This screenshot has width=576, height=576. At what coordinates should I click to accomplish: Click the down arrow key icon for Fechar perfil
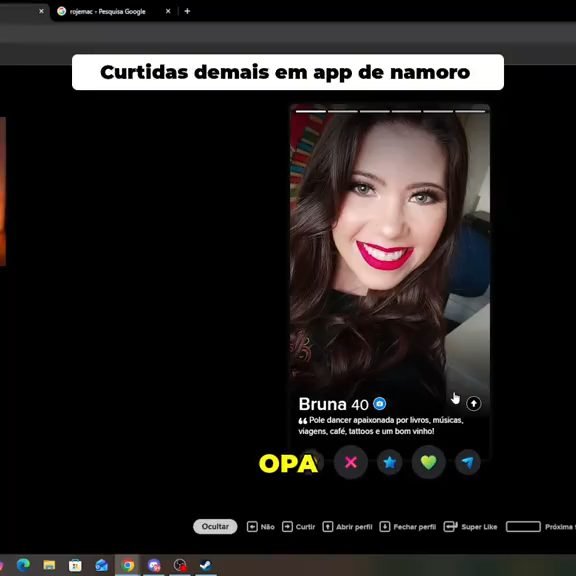tap(385, 526)
